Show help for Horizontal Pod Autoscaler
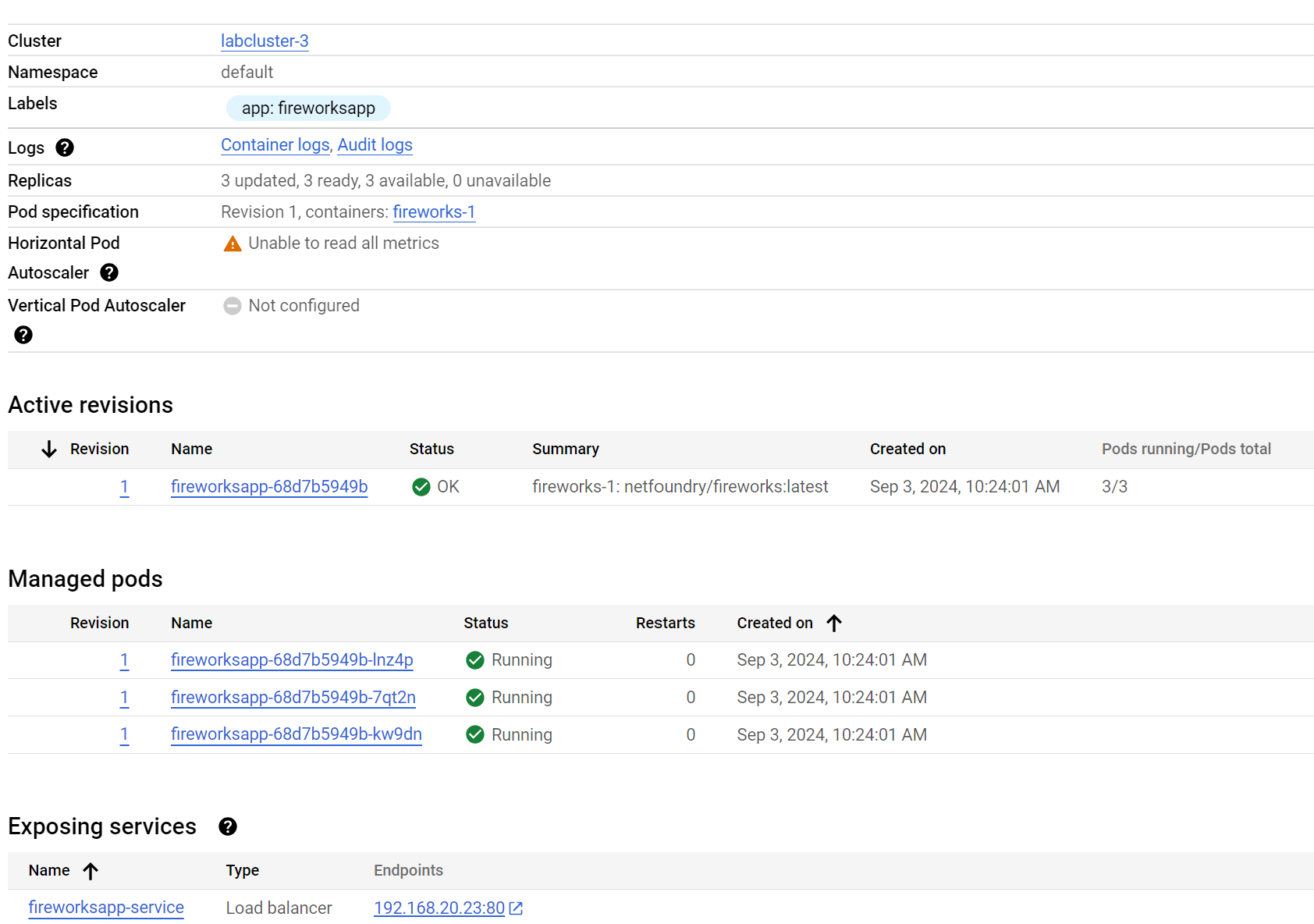Screen dimensions: 1314x924 click(109, 272)
